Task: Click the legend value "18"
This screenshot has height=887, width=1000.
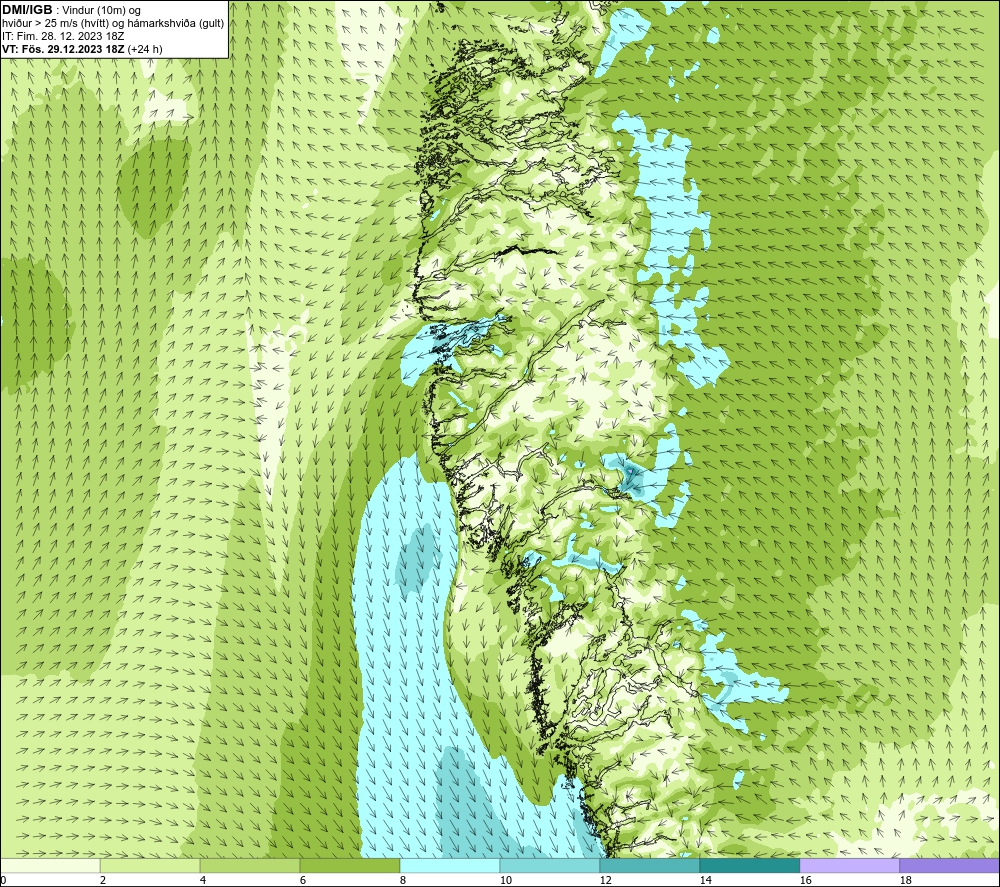Action: point(906,880)
